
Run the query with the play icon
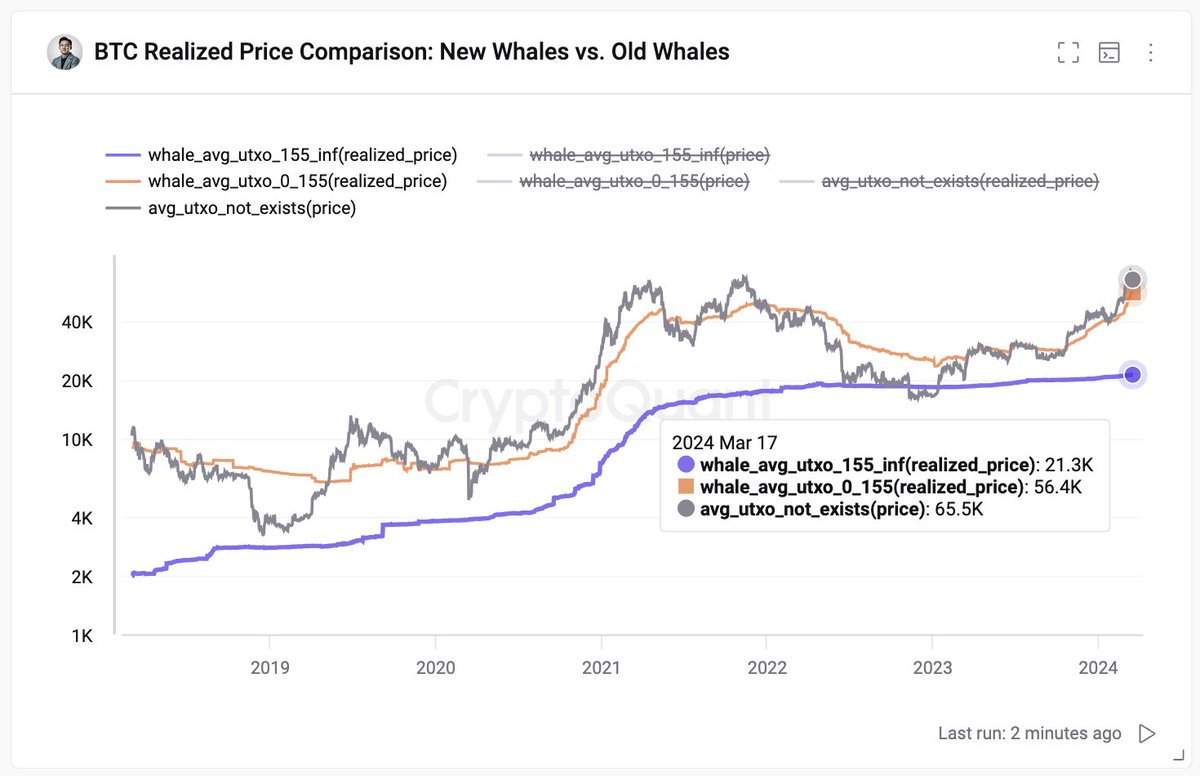point(1147,734)
